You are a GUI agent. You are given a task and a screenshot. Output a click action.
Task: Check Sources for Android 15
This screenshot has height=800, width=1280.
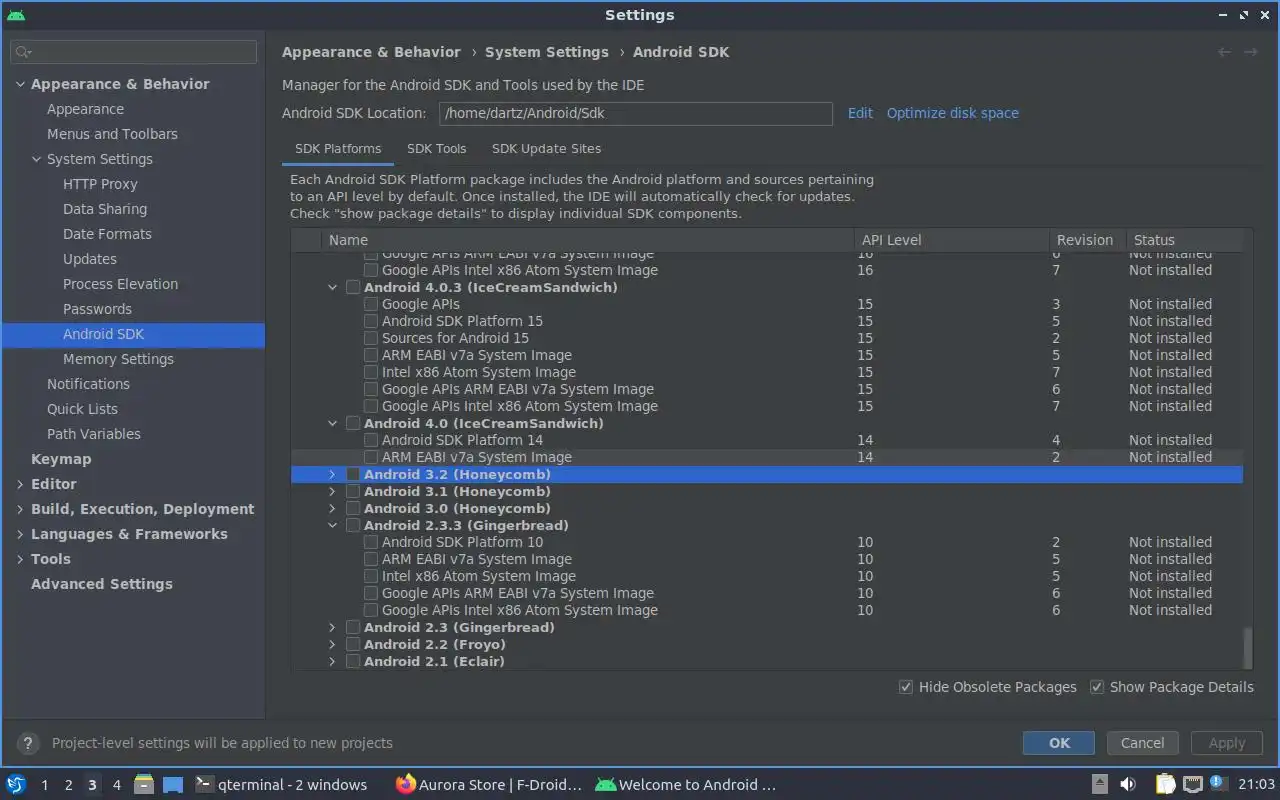[x=371, y=338]
